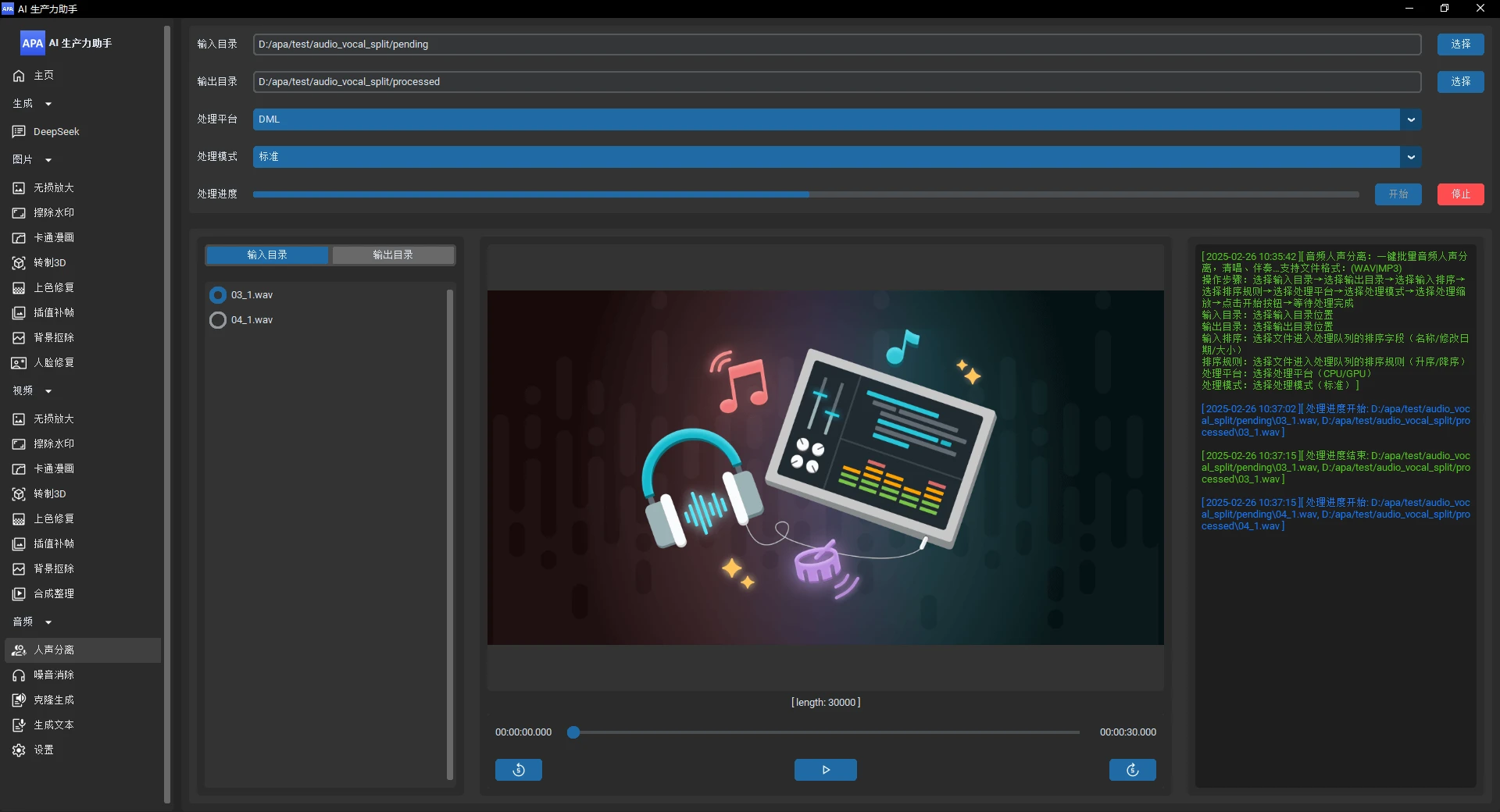Switch to the 输入目录 tab
Image resolution: width=1500 pixels, height=812 pixels.
pyautogui.click(x=267, y=255)
